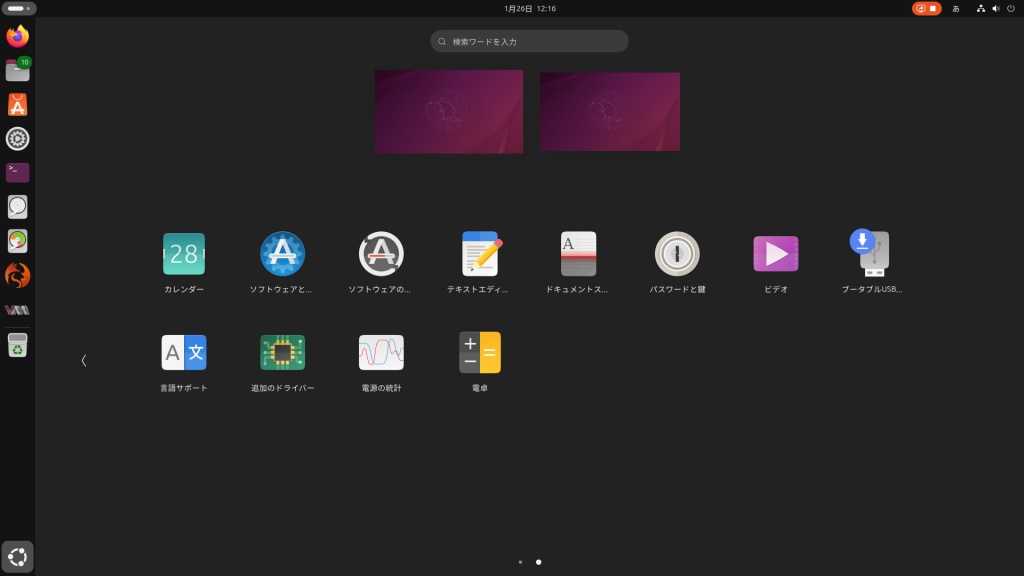The width and height of the screenshot is (1024, 576).
Task: Open パスワードと鍵 app
Action: (x=677, y=254)
